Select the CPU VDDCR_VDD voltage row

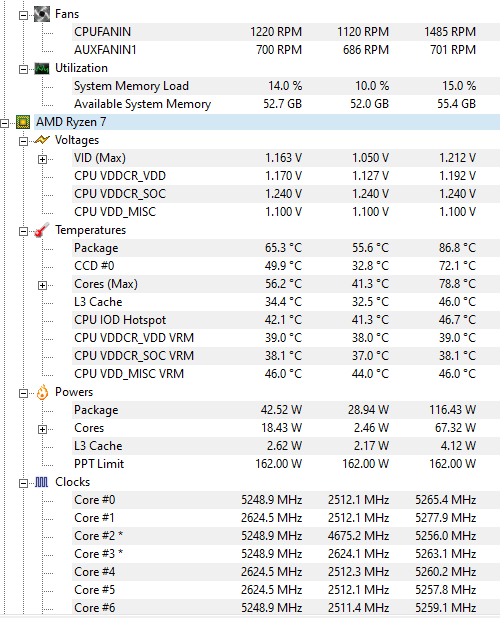(286, 176)
